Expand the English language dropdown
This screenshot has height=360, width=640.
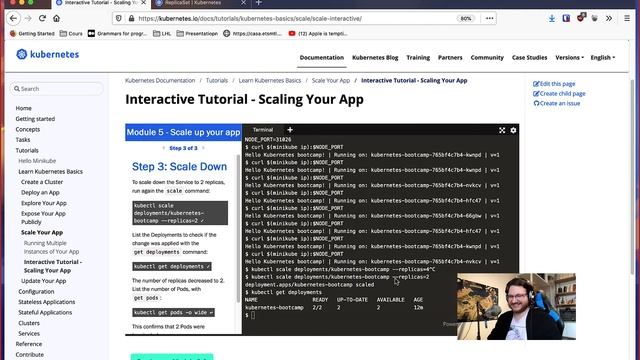point(602,58)
